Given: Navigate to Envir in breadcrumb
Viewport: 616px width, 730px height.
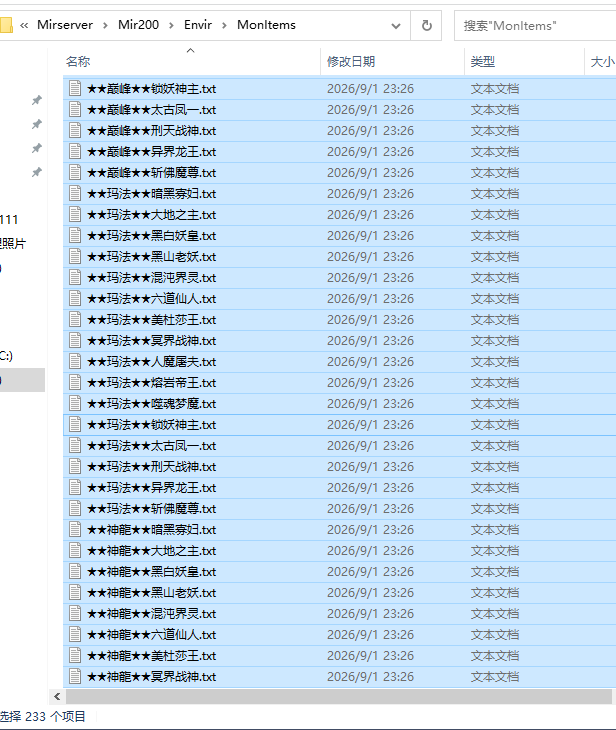Looking at the screenshot, I should [x=198, y=25].
